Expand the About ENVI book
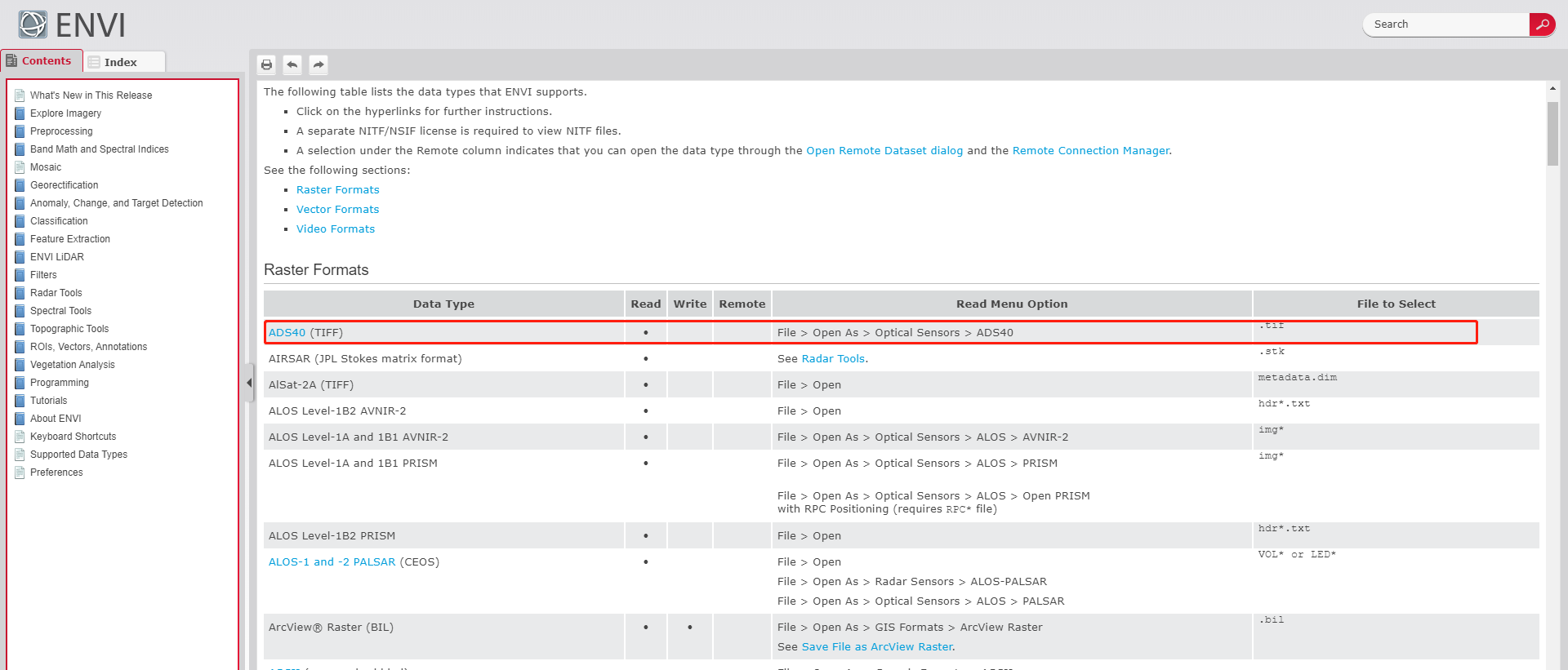 (x=56, y=419)
